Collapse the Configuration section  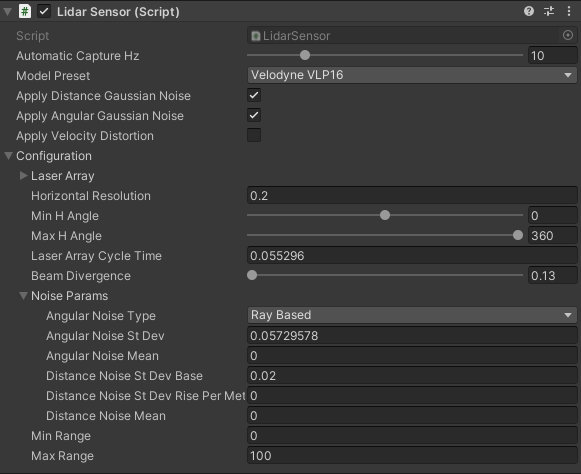pos(9,156)
